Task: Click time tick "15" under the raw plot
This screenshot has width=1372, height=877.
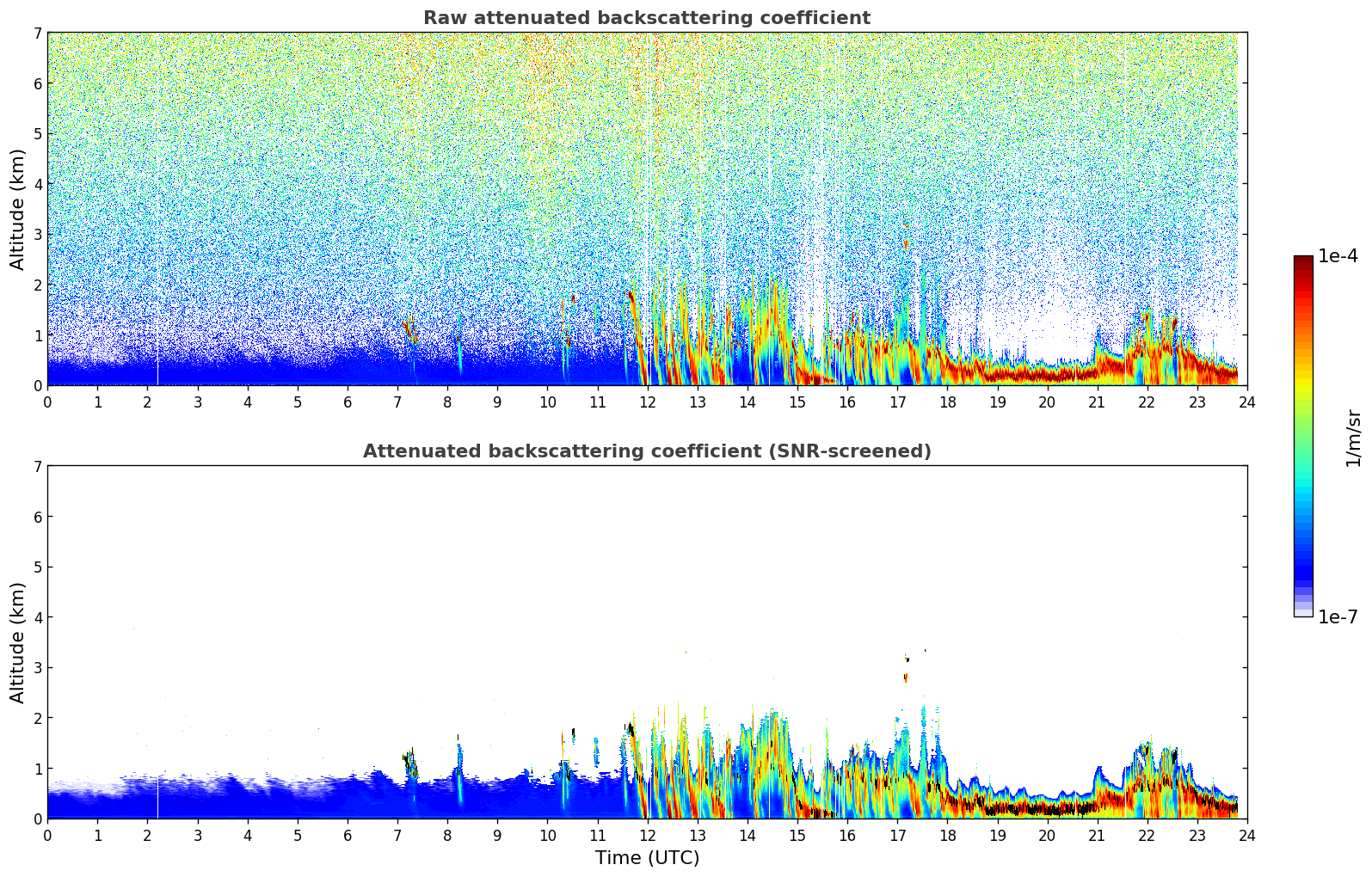Action: tap(797, 402)
